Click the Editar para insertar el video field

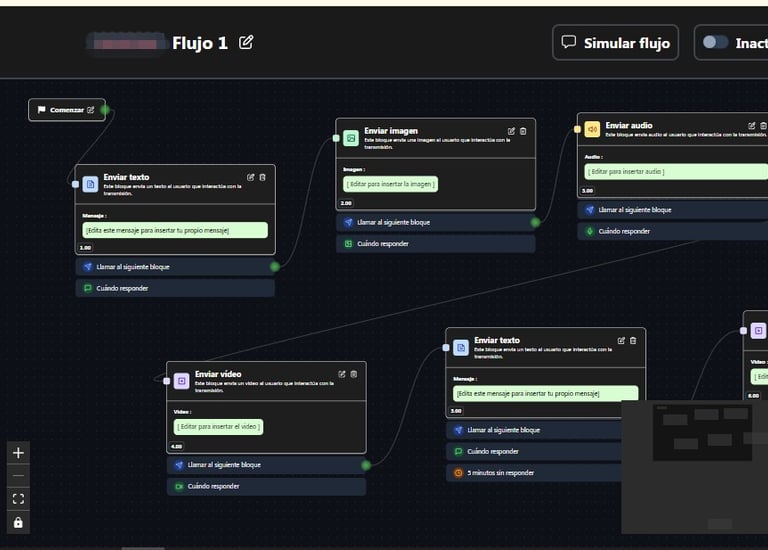218,427
